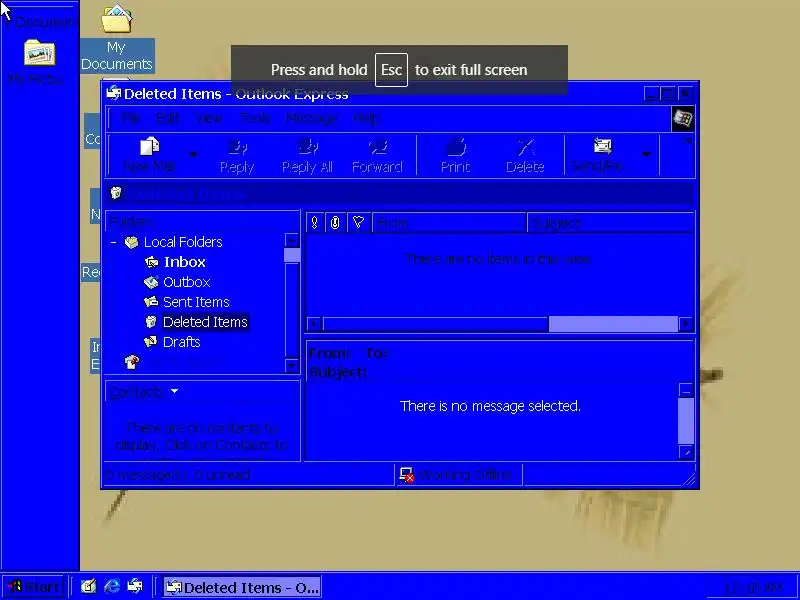Select the Drafts folder label
Viewport: 800px width, 600px height.
pos(182,342)
